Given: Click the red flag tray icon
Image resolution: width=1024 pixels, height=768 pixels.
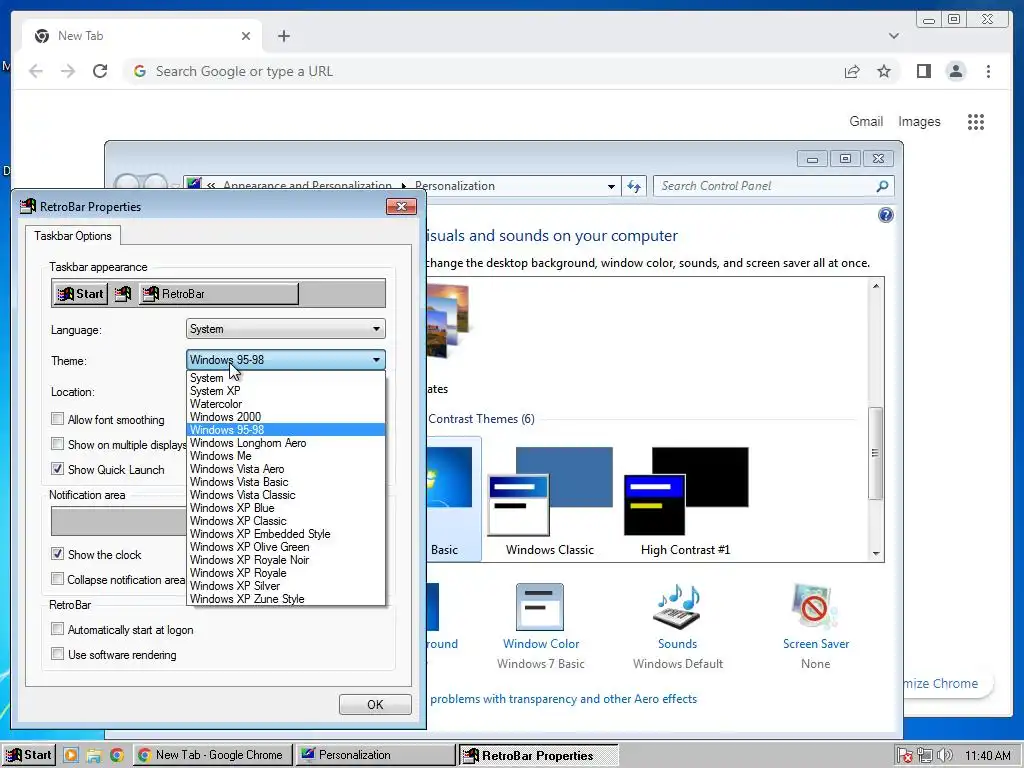Looking at the screenshot, I should point(904,756).
